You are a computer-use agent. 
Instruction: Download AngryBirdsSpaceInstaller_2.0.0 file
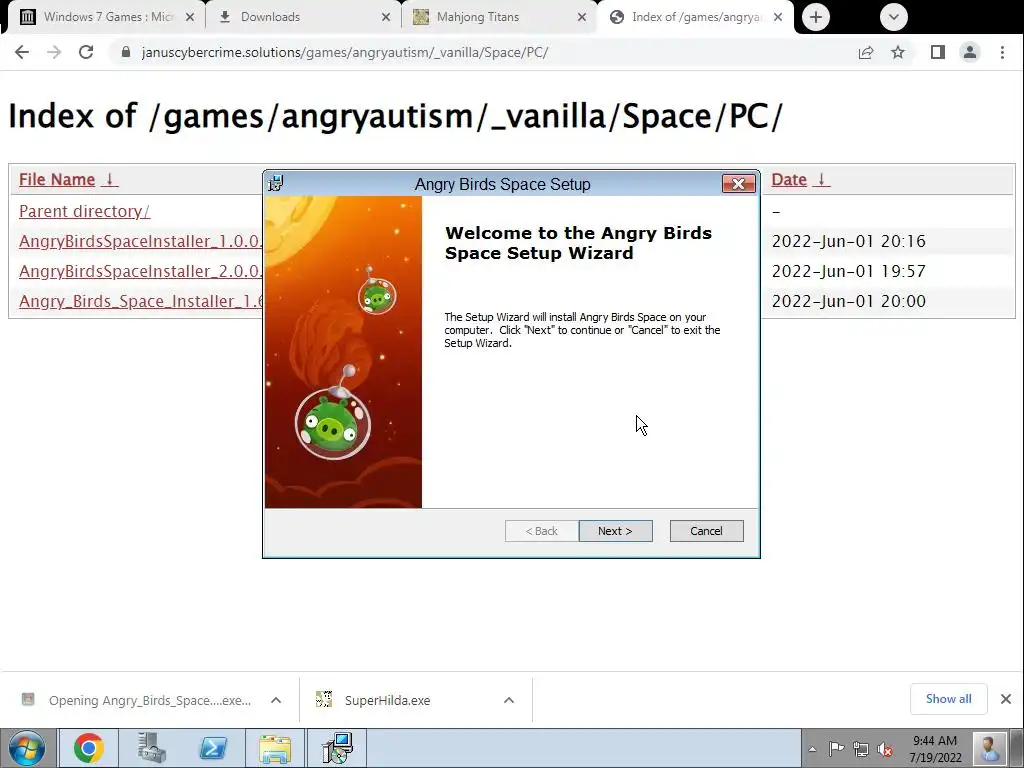(140, 271)
